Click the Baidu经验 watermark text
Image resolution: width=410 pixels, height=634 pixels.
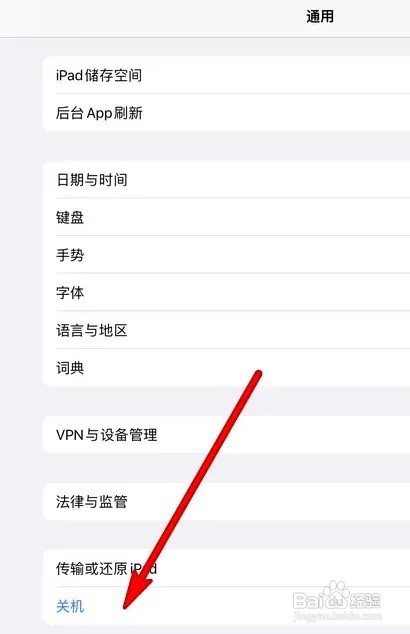click(x=336, y=600)
